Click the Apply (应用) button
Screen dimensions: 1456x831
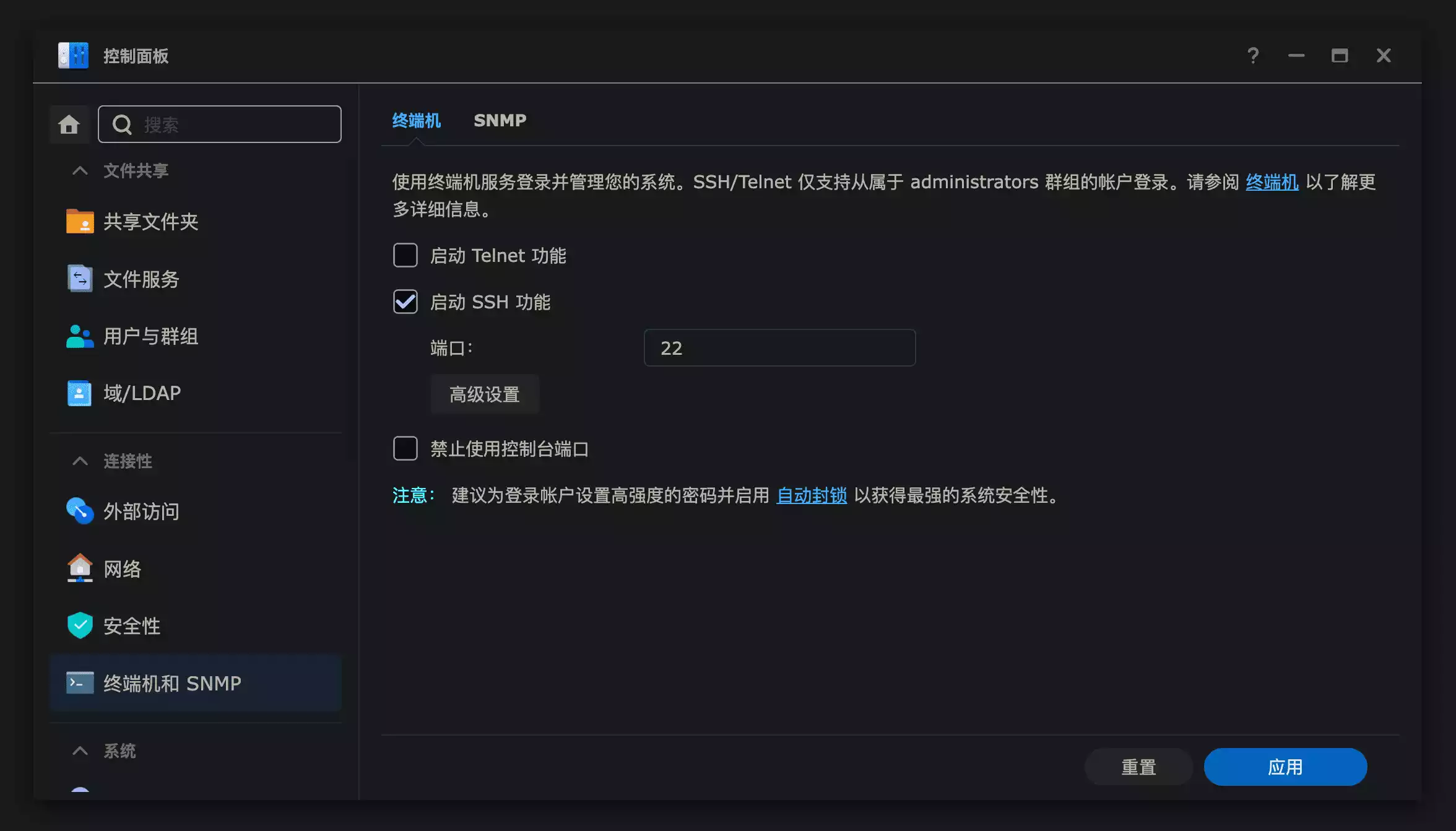(1285, 767)
